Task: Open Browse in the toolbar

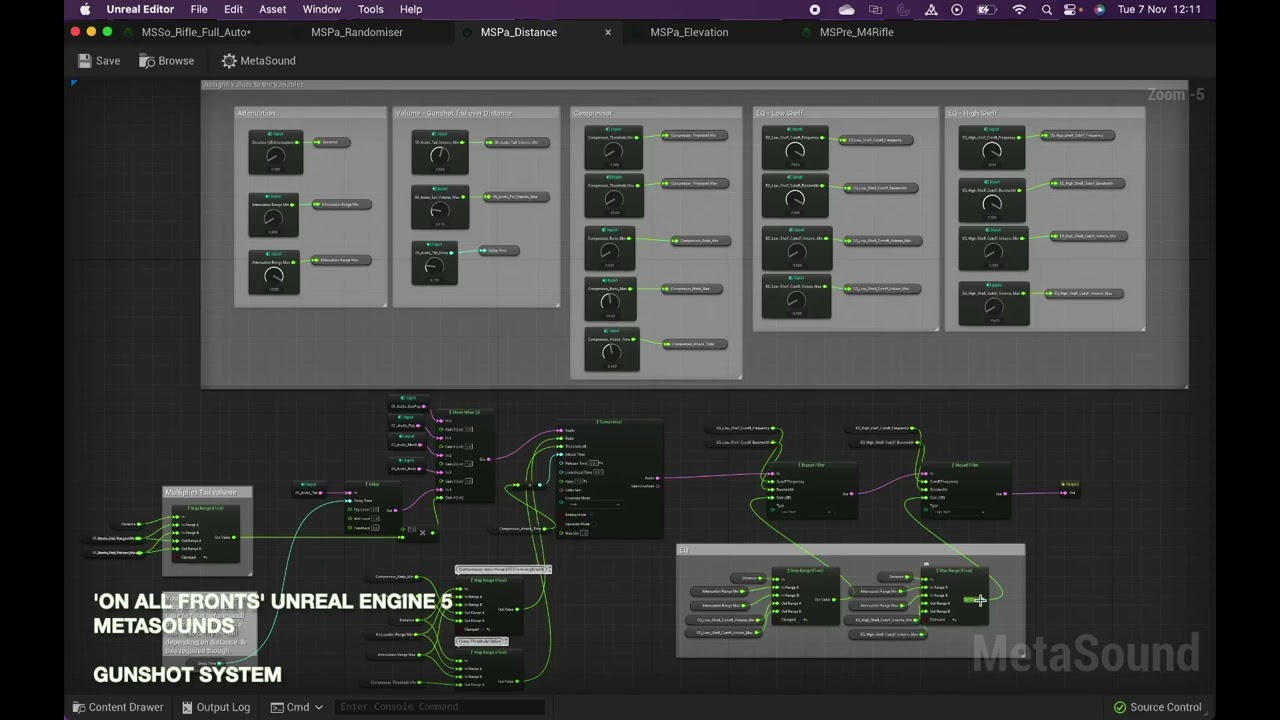Action: click(166, 61)
